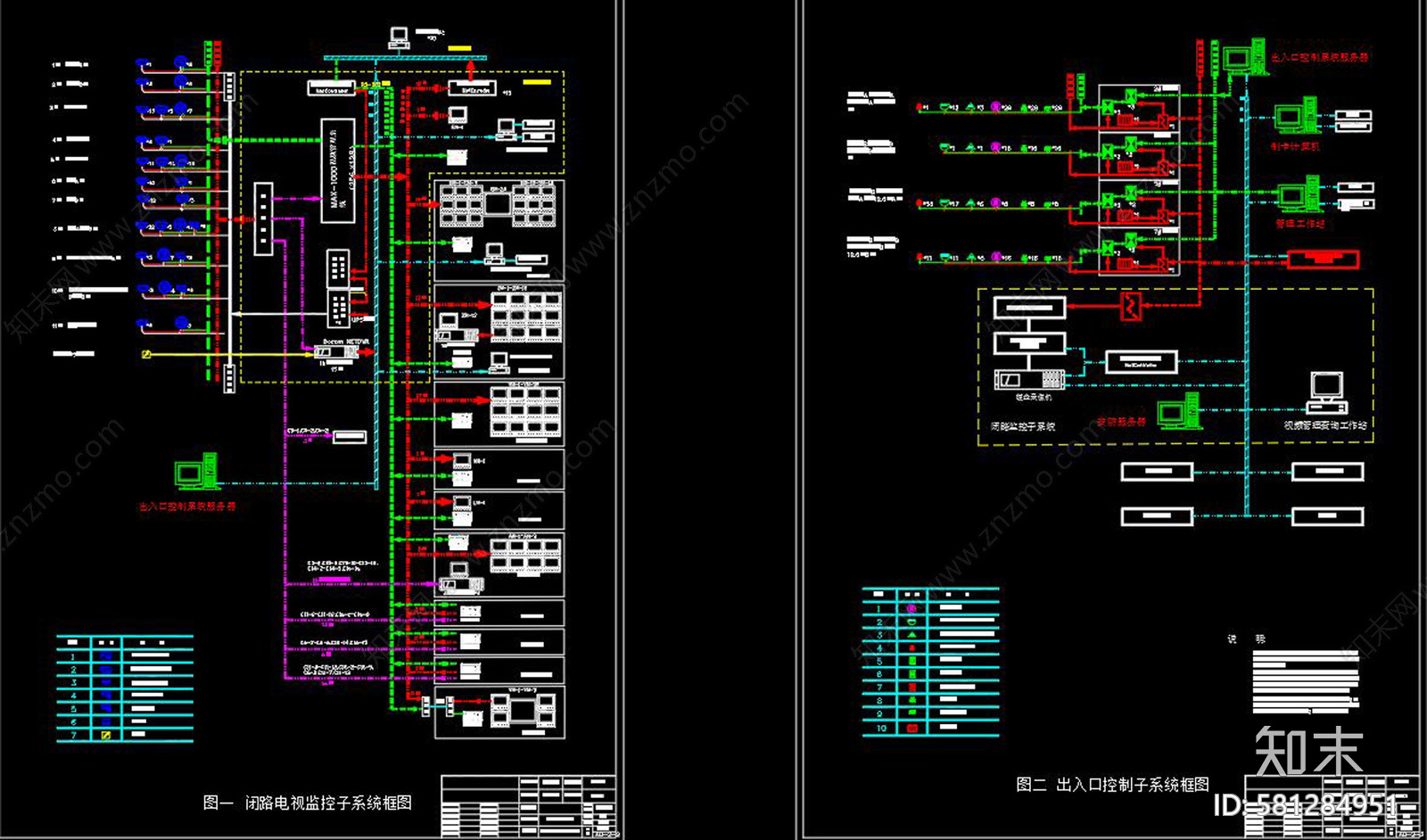Select the green alarm server icon in the dashed box
1427x840 pixels.
pos(1179,411)
